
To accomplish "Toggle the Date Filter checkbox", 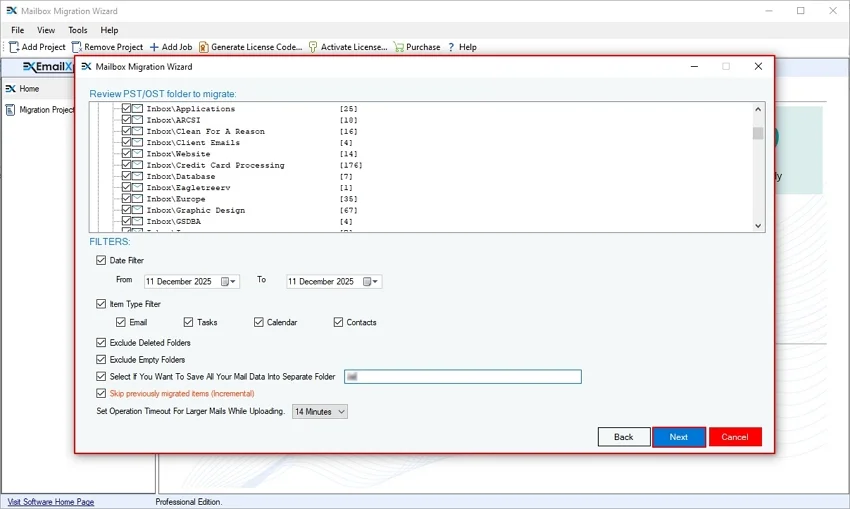I will 101,260.
